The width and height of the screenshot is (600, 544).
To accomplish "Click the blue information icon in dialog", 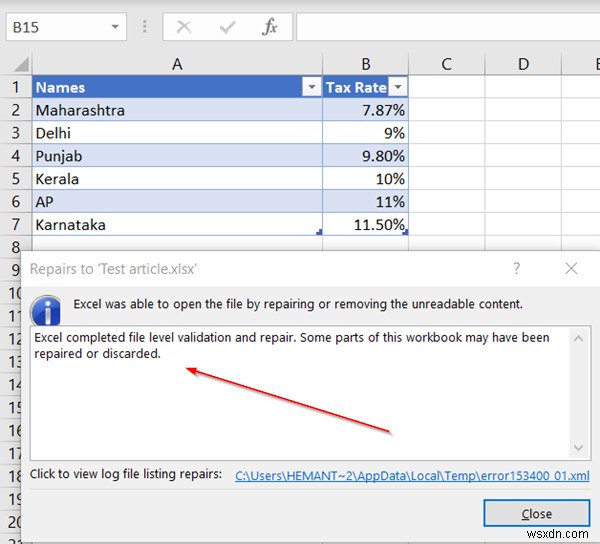I will click(46, 310).
